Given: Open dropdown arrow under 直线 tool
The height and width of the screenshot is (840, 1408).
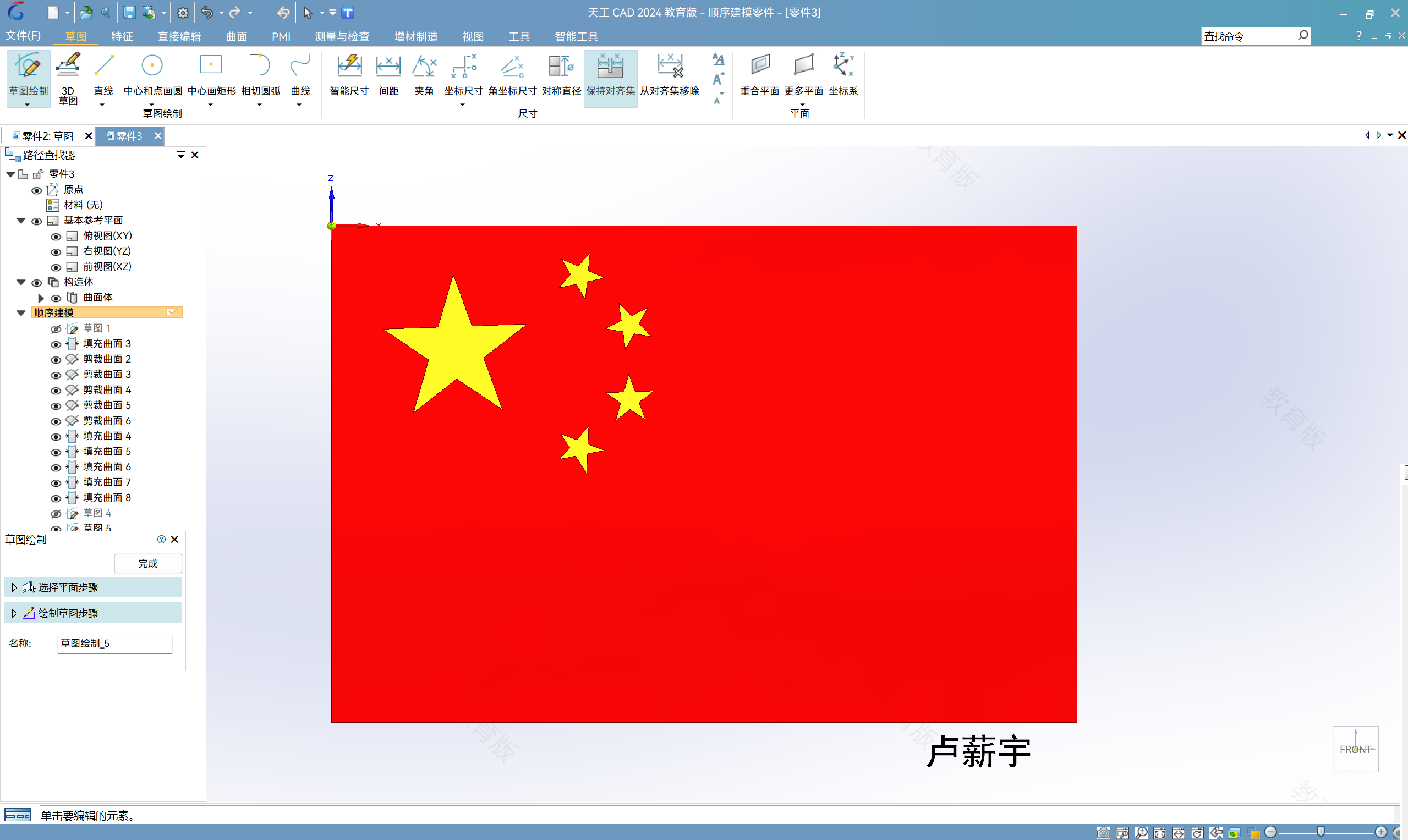Looking at the screenshot, I should click(102, 105).
